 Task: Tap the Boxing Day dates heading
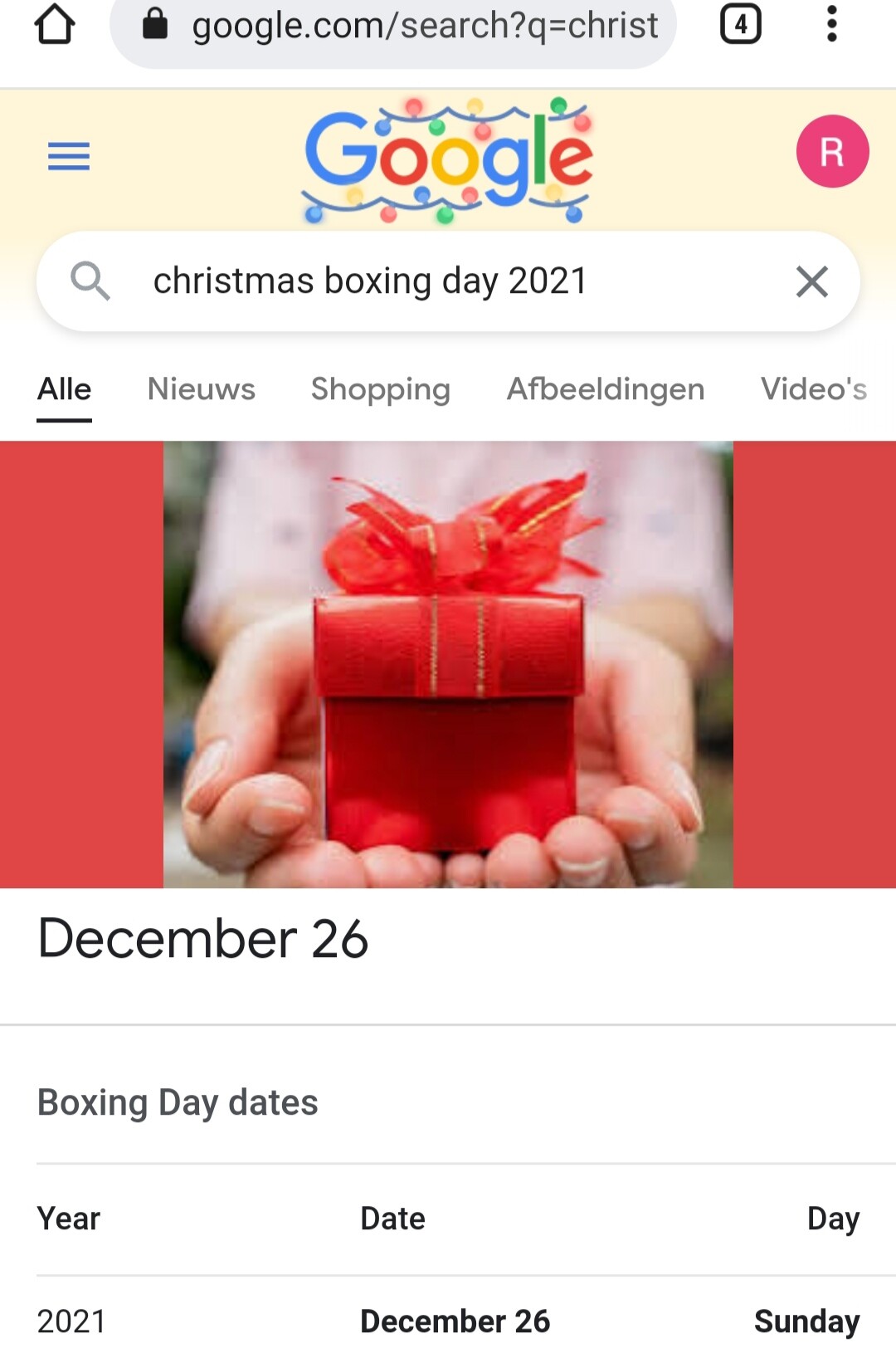click(x=178, y=1103)
